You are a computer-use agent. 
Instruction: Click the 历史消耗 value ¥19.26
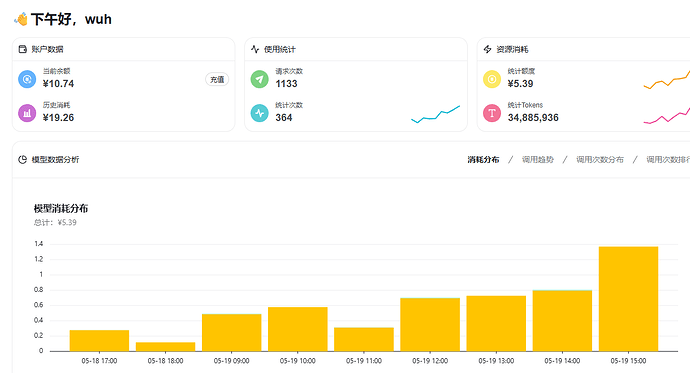58,117
